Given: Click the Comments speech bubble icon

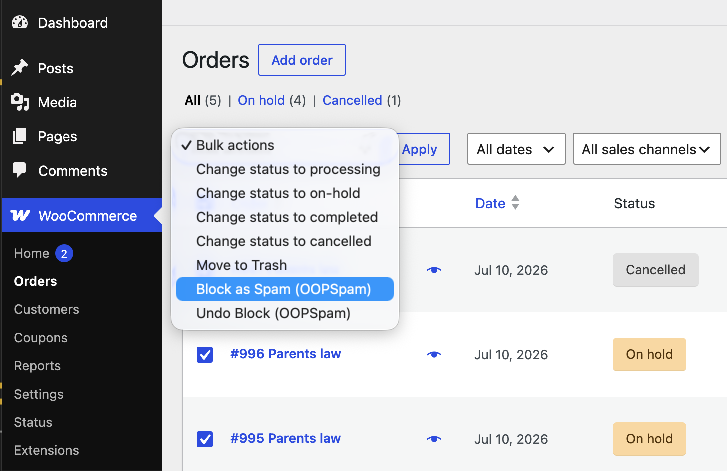Looking at the screenshot, I should 19,170.
